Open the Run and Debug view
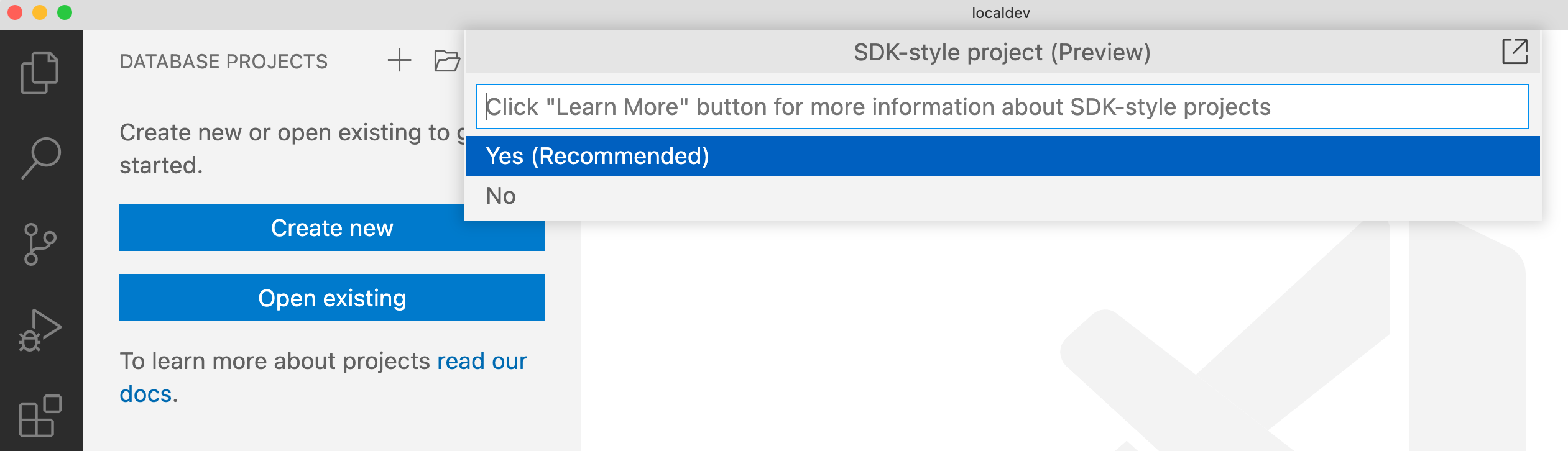 tap(40, 328)
